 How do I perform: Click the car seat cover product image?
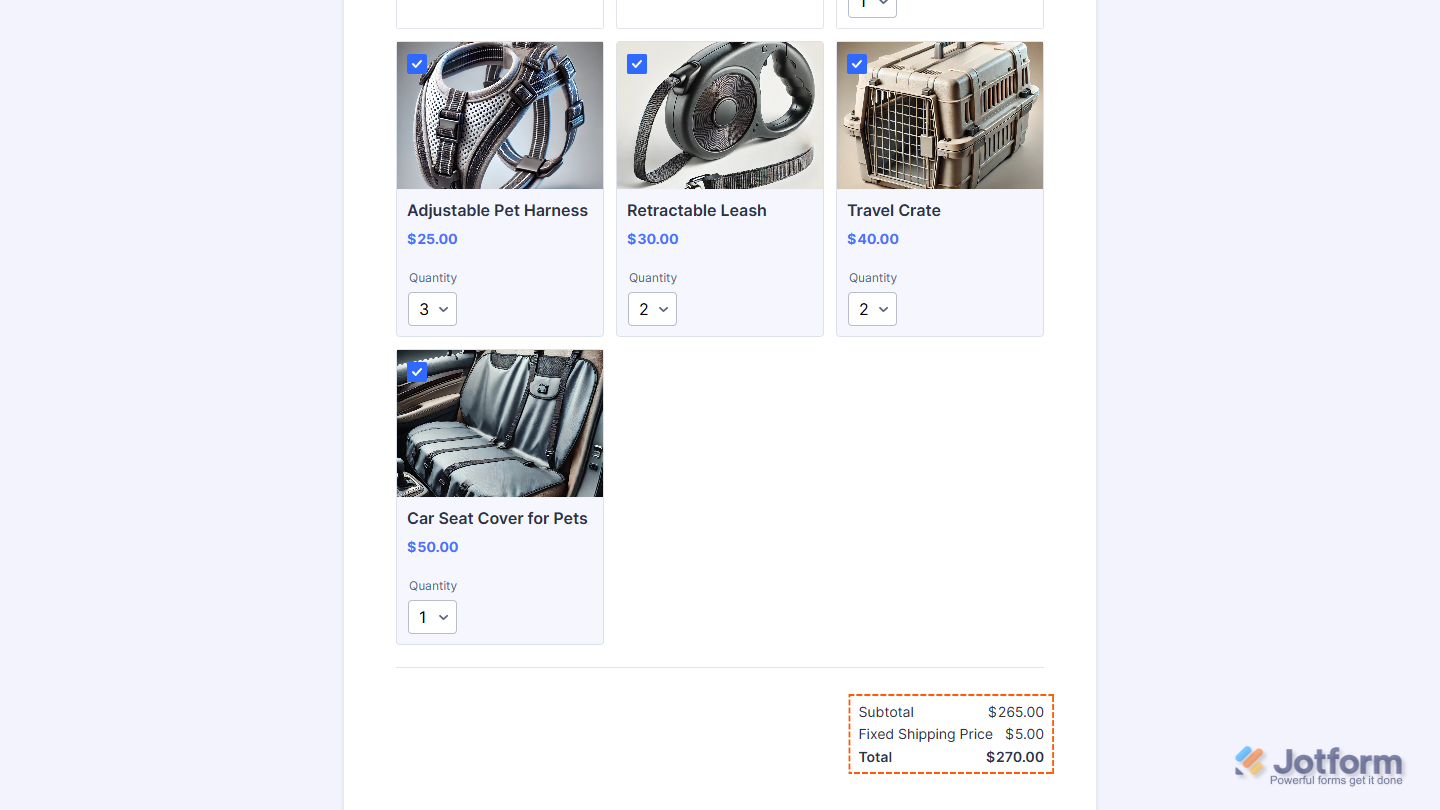point(500,423)
